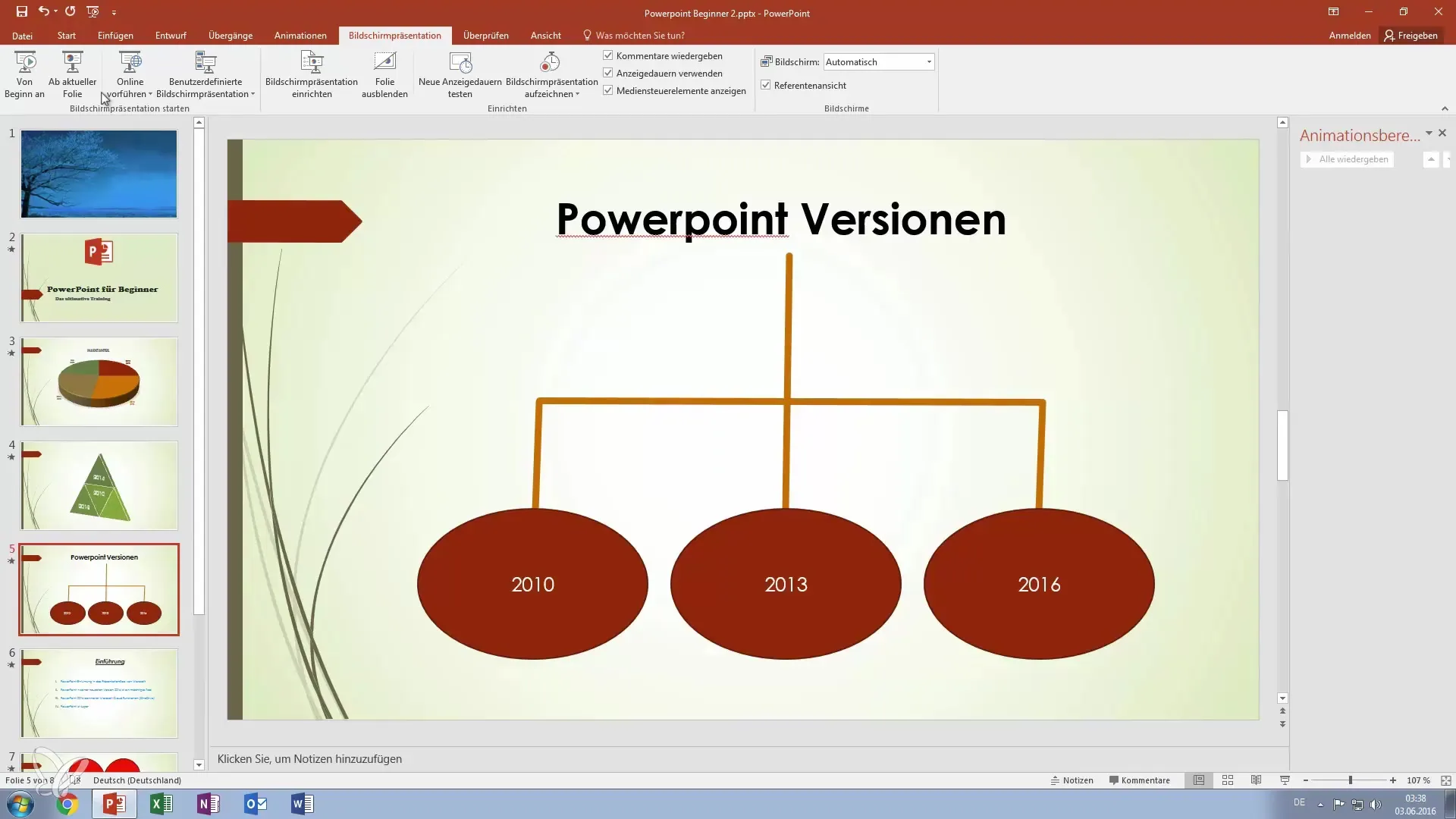The height and width of the screenshot is (819, 1456).
Task: Click Anmelden link
Action: point(1350,36)
